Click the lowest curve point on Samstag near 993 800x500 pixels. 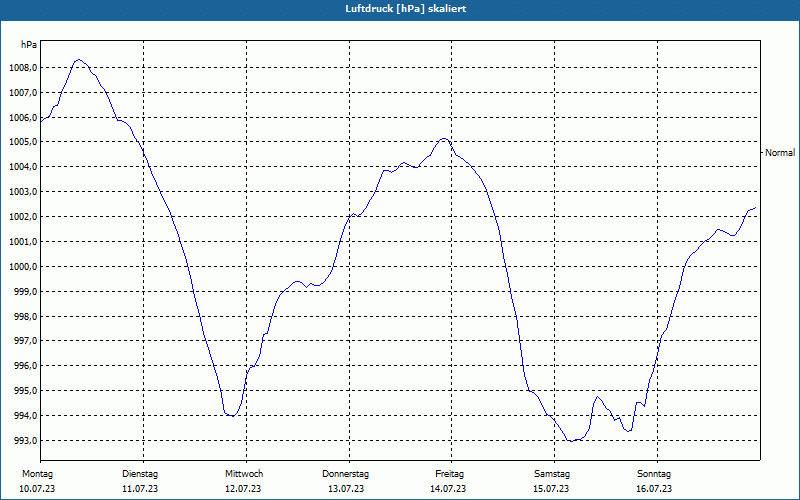(x=571, y=441)
